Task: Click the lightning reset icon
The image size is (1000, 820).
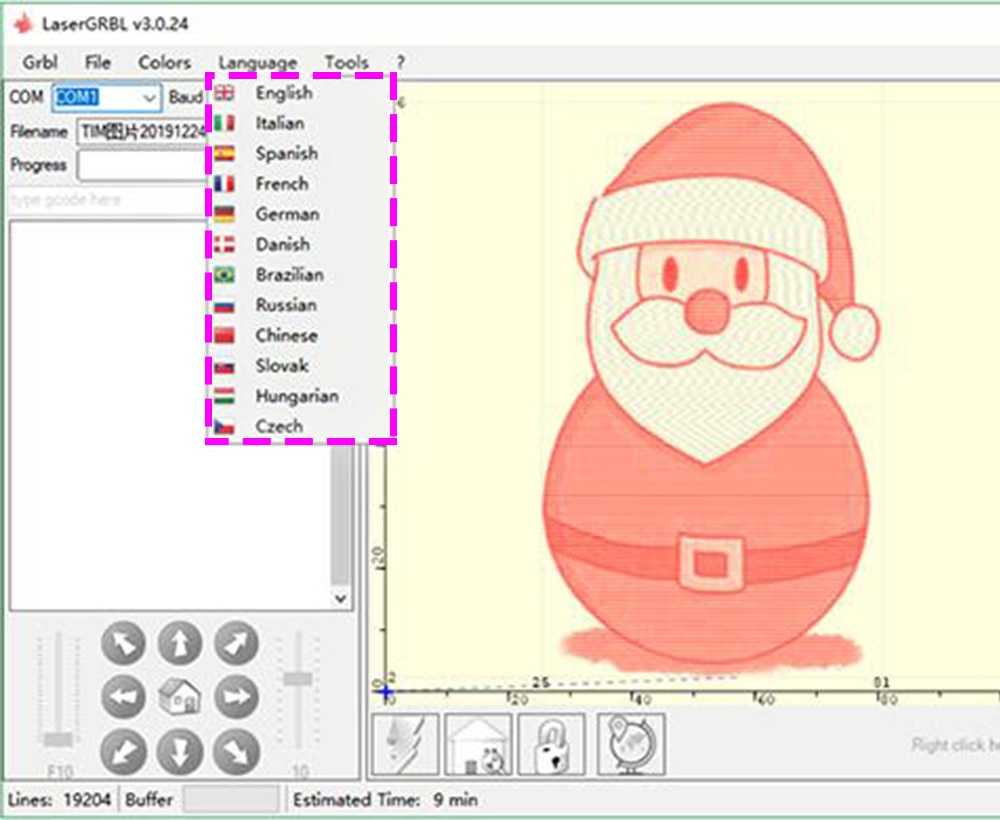Action: pos(405,744)
